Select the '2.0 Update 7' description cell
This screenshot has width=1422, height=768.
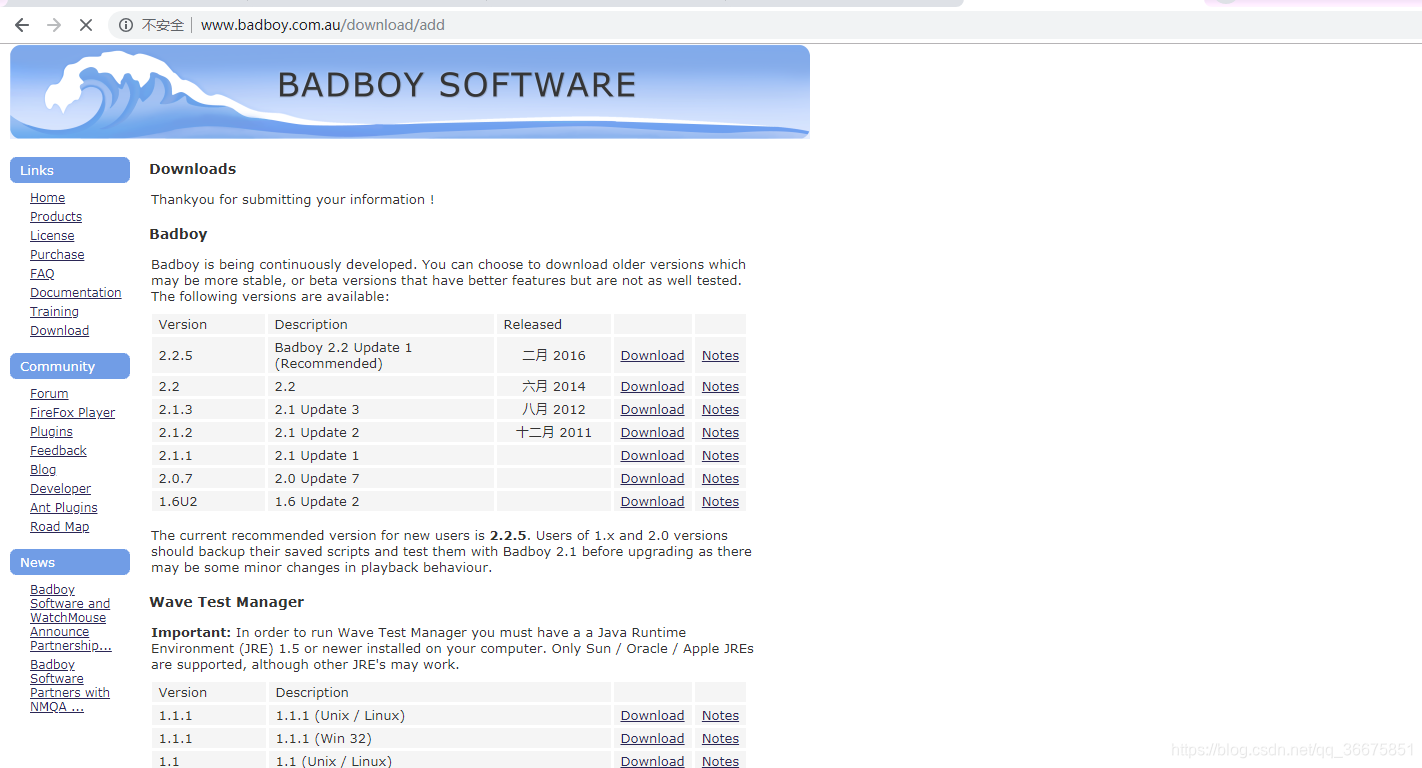pyautogui.click(x=381, y=479)
